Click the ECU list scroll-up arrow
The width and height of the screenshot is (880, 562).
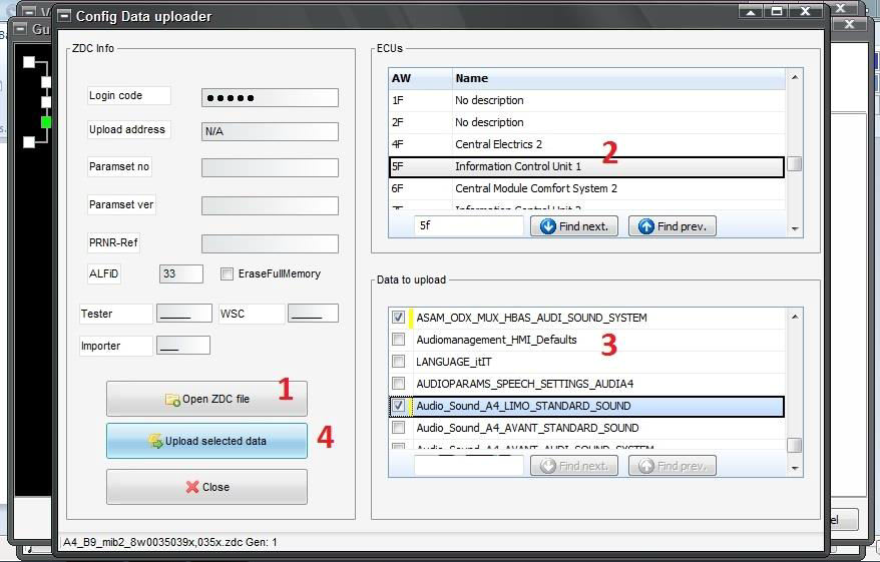pos(795,77)
